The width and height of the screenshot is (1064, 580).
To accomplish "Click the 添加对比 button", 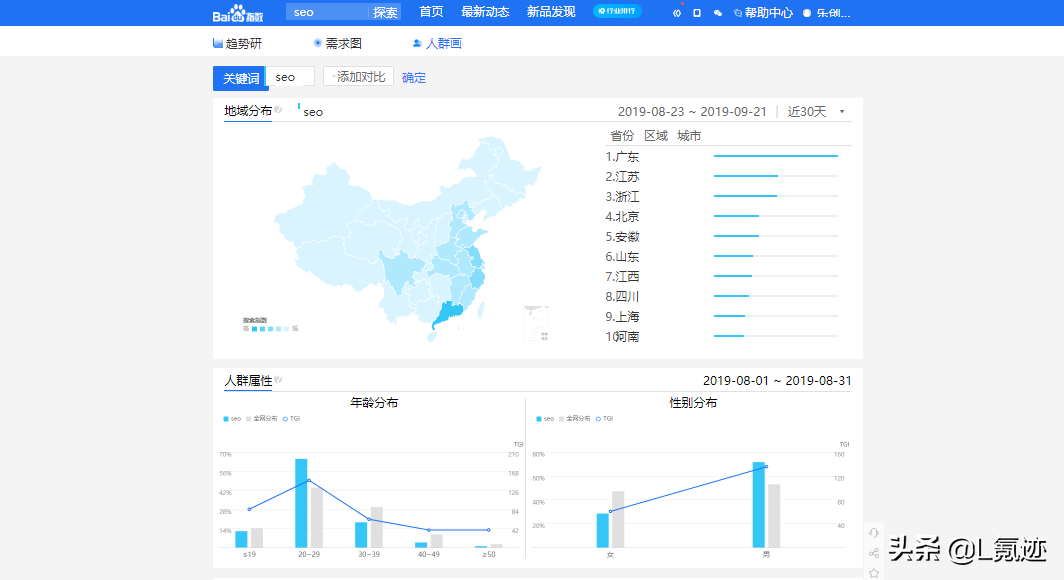I will coord(358,77).
